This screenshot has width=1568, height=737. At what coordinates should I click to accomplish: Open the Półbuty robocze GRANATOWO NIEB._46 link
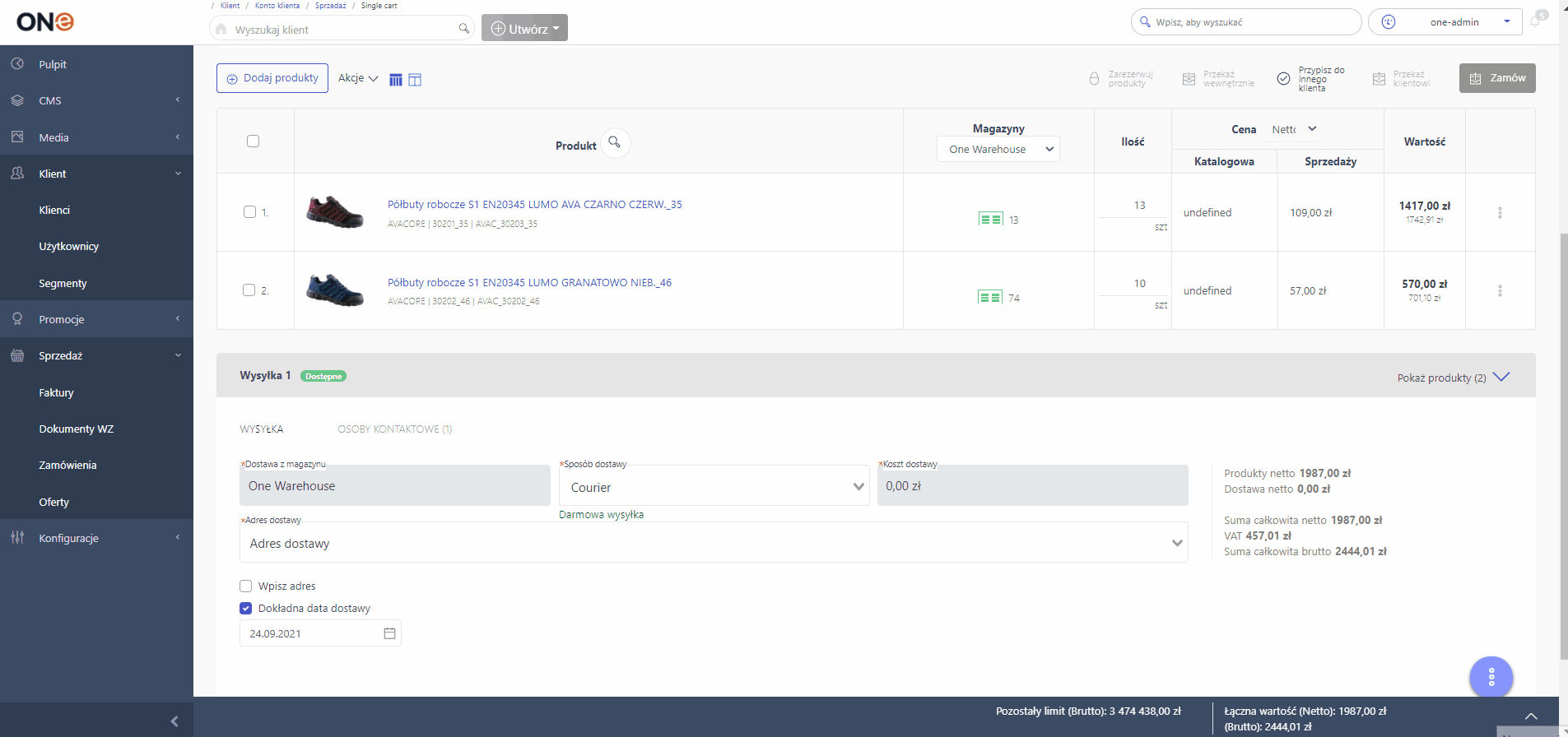point(529,282)
